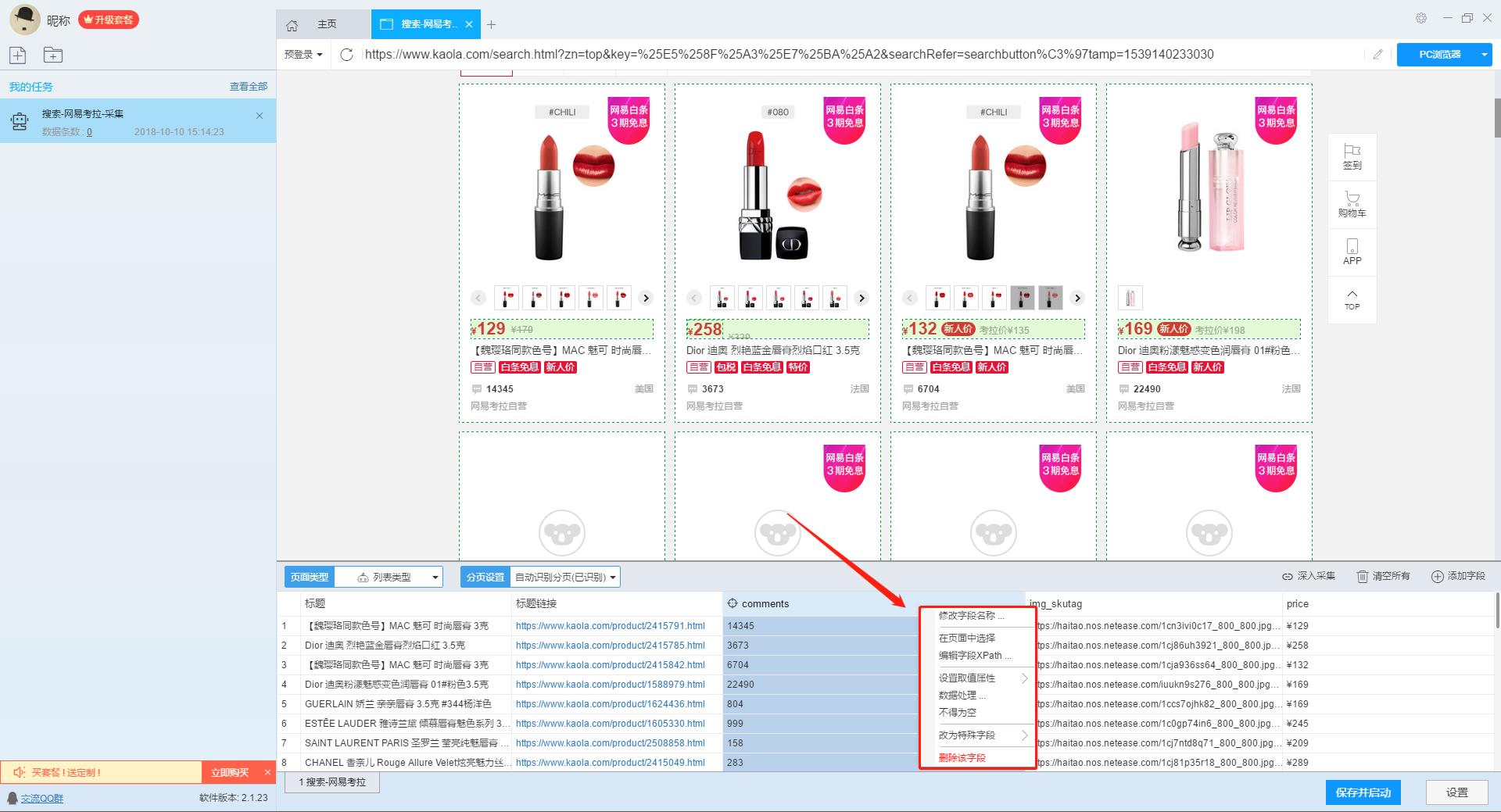
Task: Select row 5 GUERLAIN title cell
Action: point(406,704)
